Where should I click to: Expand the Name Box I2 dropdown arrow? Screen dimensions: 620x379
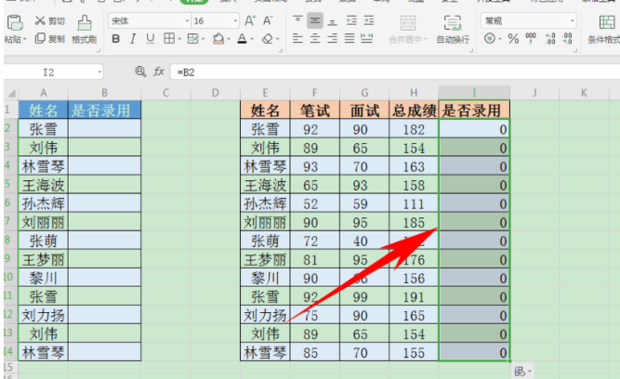tap(99, 72)
